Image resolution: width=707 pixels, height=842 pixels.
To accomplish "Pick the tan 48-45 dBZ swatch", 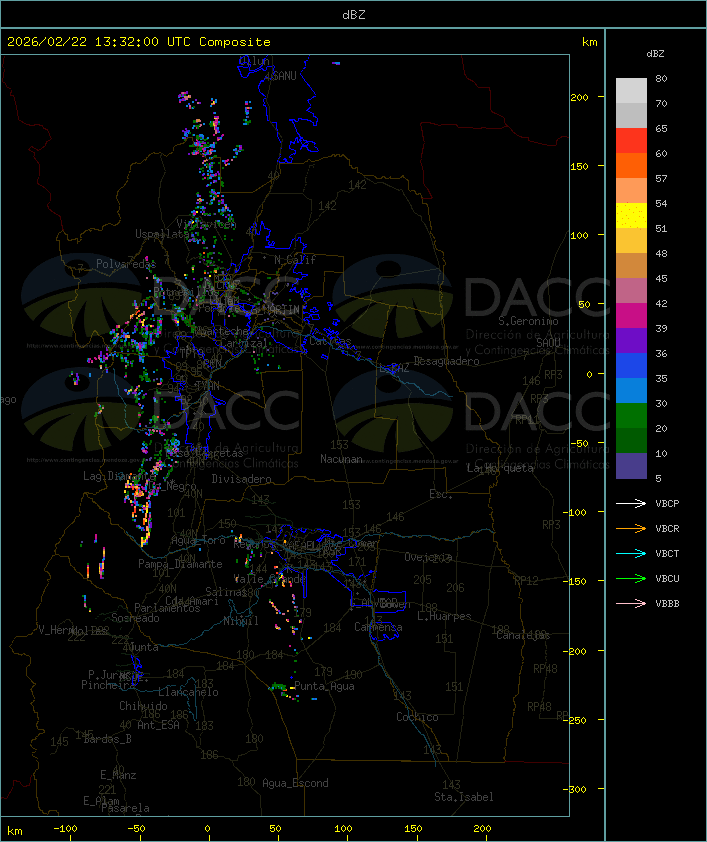I will pos(631,265).
